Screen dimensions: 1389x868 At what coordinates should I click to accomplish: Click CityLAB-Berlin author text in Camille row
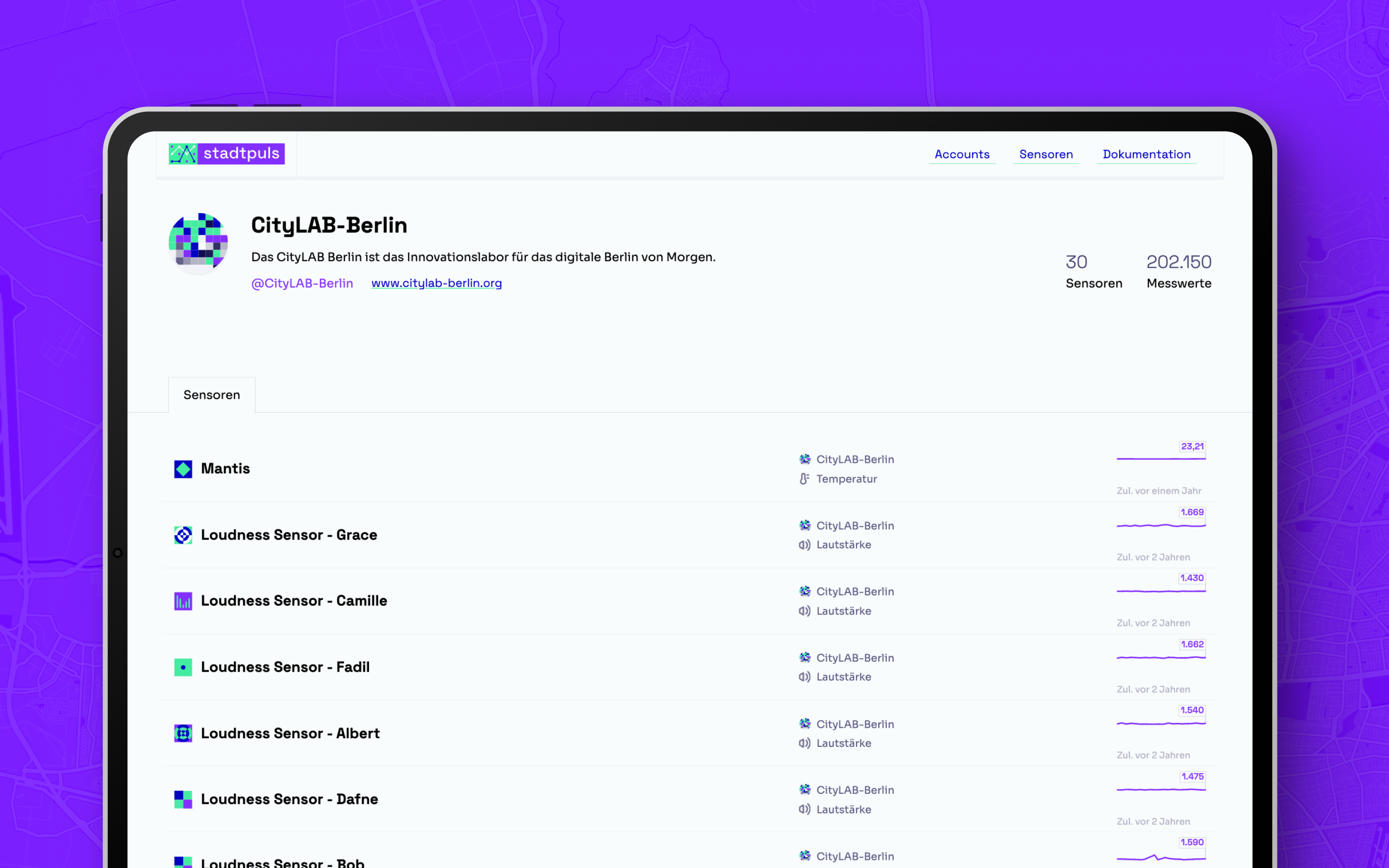855,591
